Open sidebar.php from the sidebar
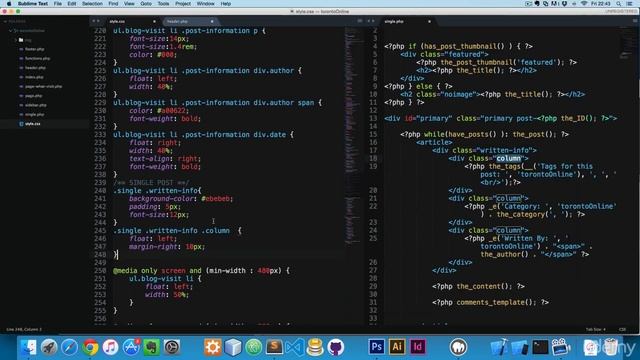This screenshot has width=640, height=360. (36, 105)
